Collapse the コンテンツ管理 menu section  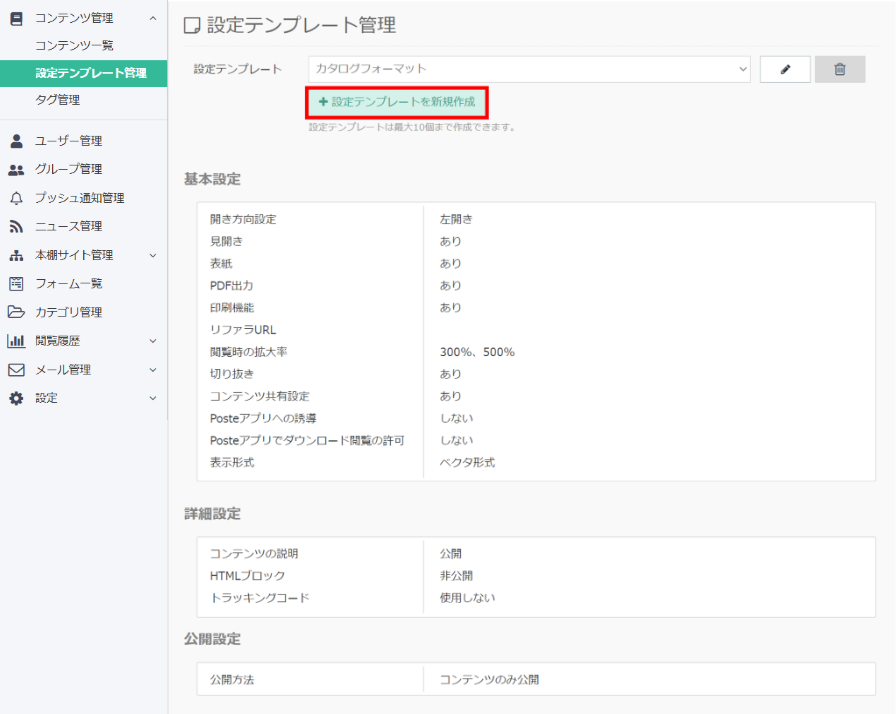tap(152, 18)
